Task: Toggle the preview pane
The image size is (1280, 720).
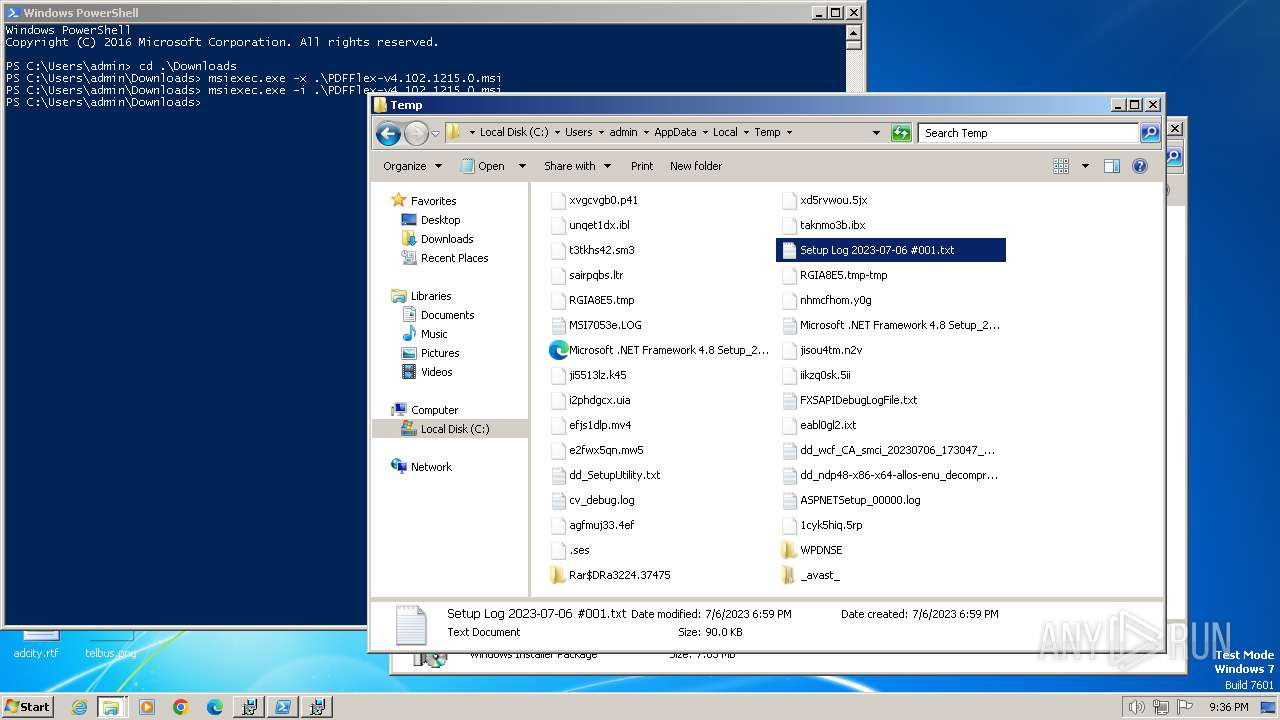Action: tap(1112, 166)
